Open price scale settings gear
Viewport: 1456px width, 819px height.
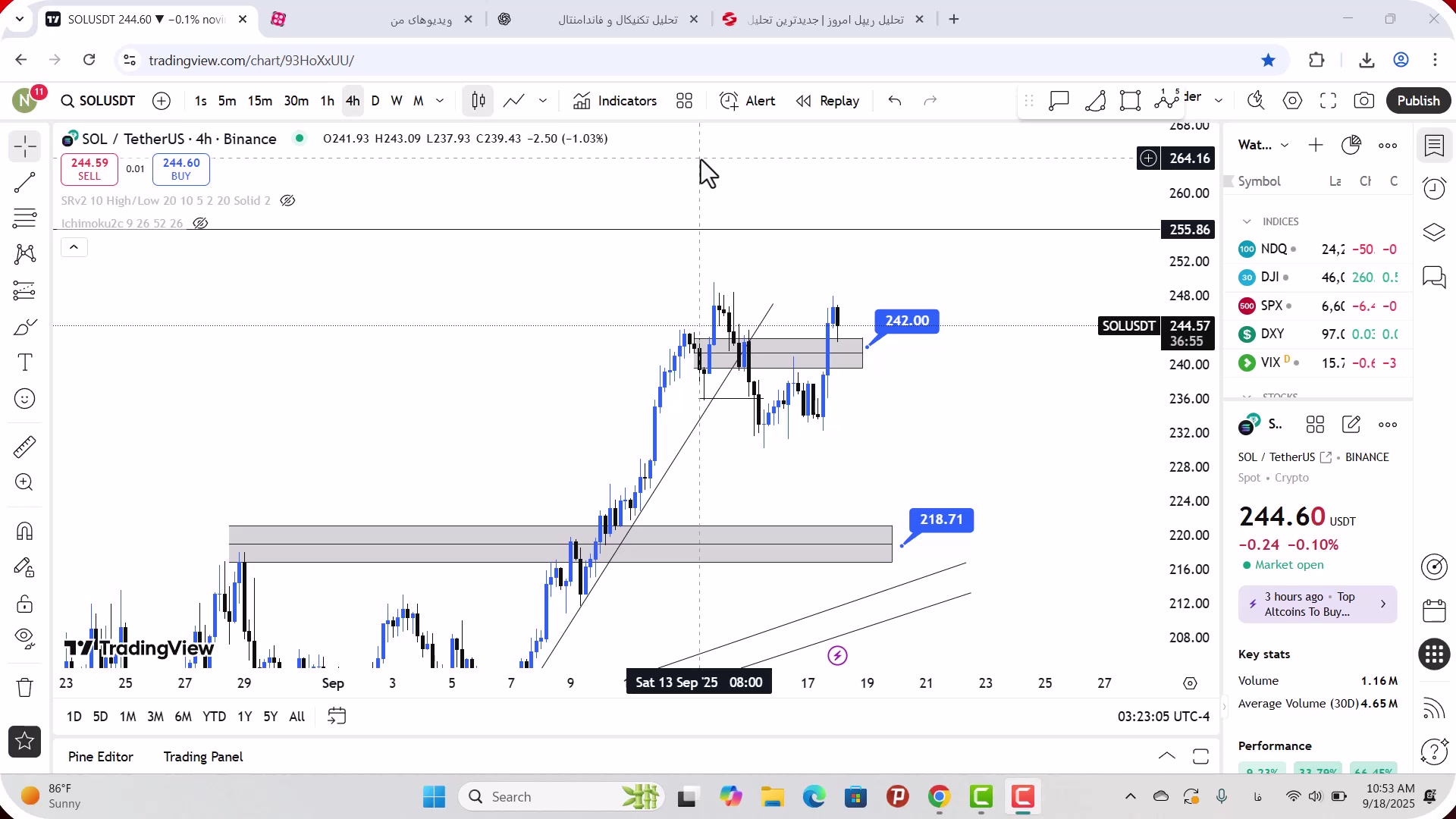coord(1190,683)
